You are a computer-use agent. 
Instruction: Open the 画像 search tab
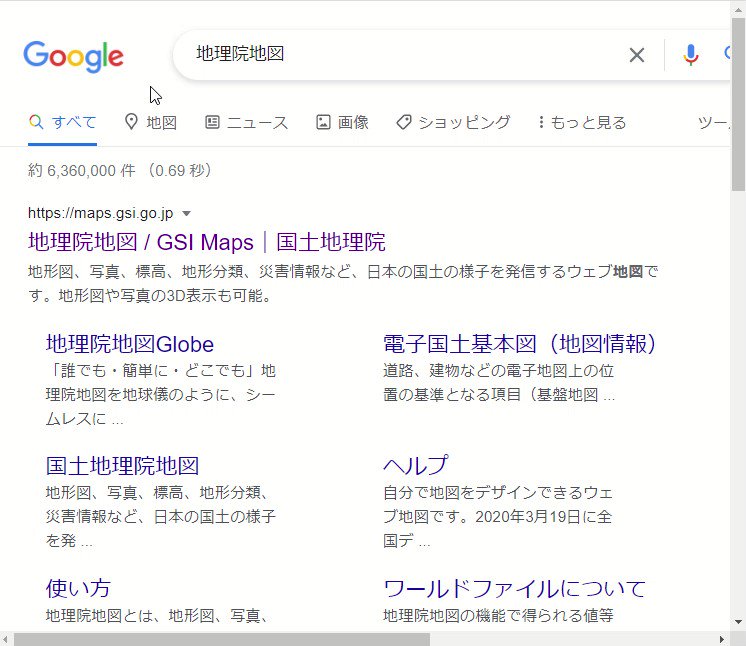(343, 123)
